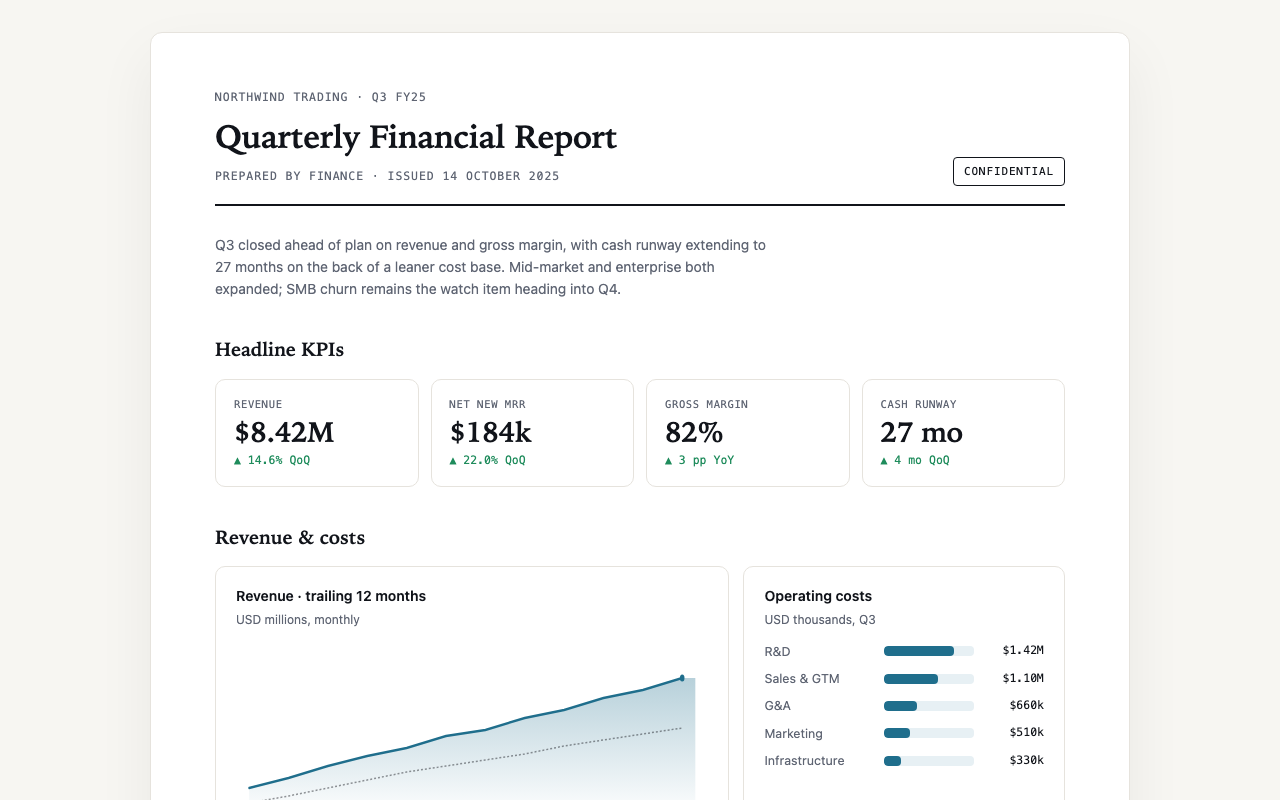1280x800 pixels.
Task: Click the Marketing row label
Action: 793,733
